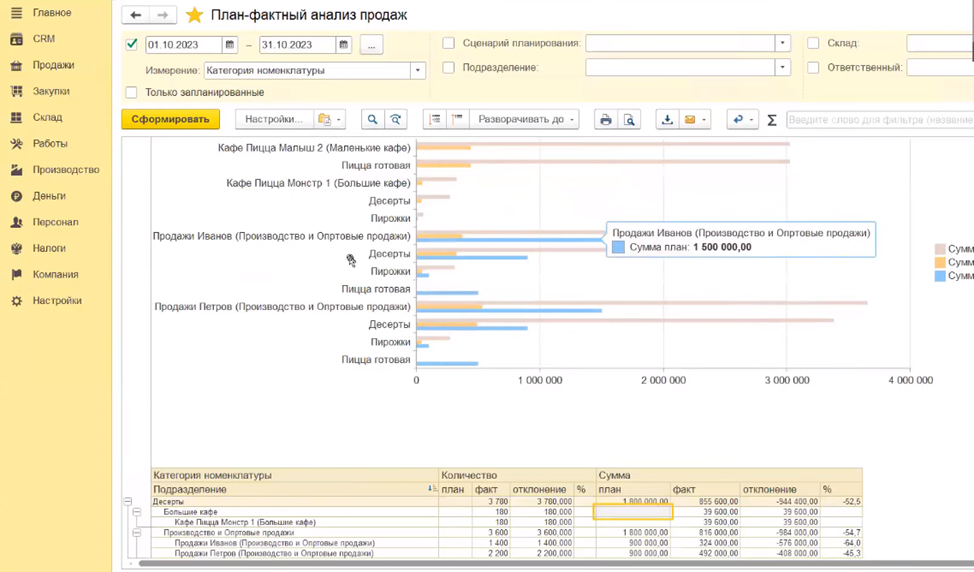Click the filter word search input field
Screen dimensions: 974x572
[x=878, y=120]
